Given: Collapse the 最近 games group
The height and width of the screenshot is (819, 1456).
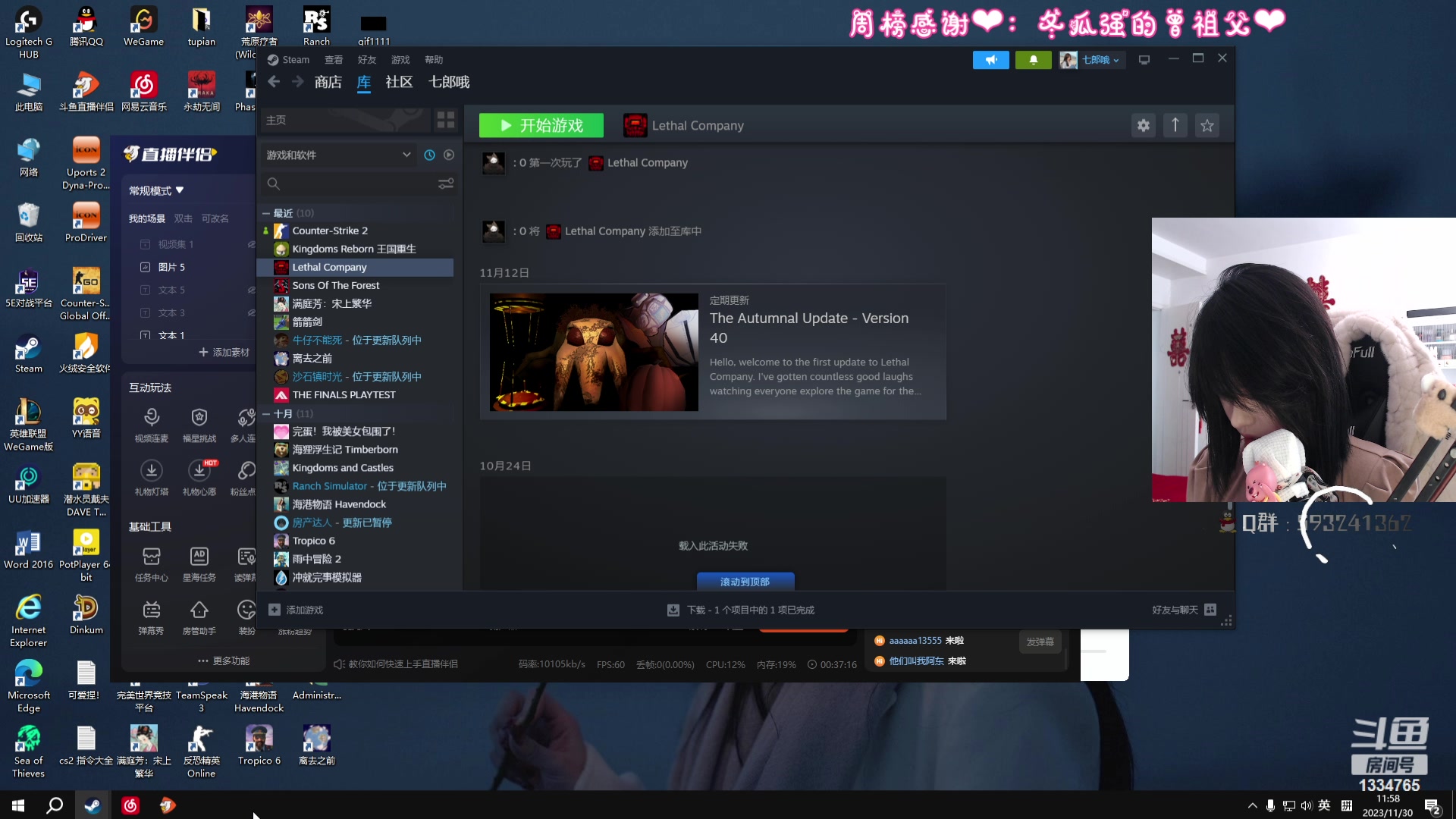Looking at the screenshot, I should (266, 213).
